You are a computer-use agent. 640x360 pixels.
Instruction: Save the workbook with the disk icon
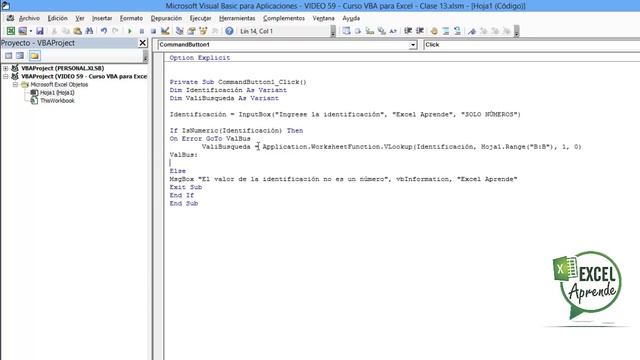pyautogui.click(x=40, y=31)
